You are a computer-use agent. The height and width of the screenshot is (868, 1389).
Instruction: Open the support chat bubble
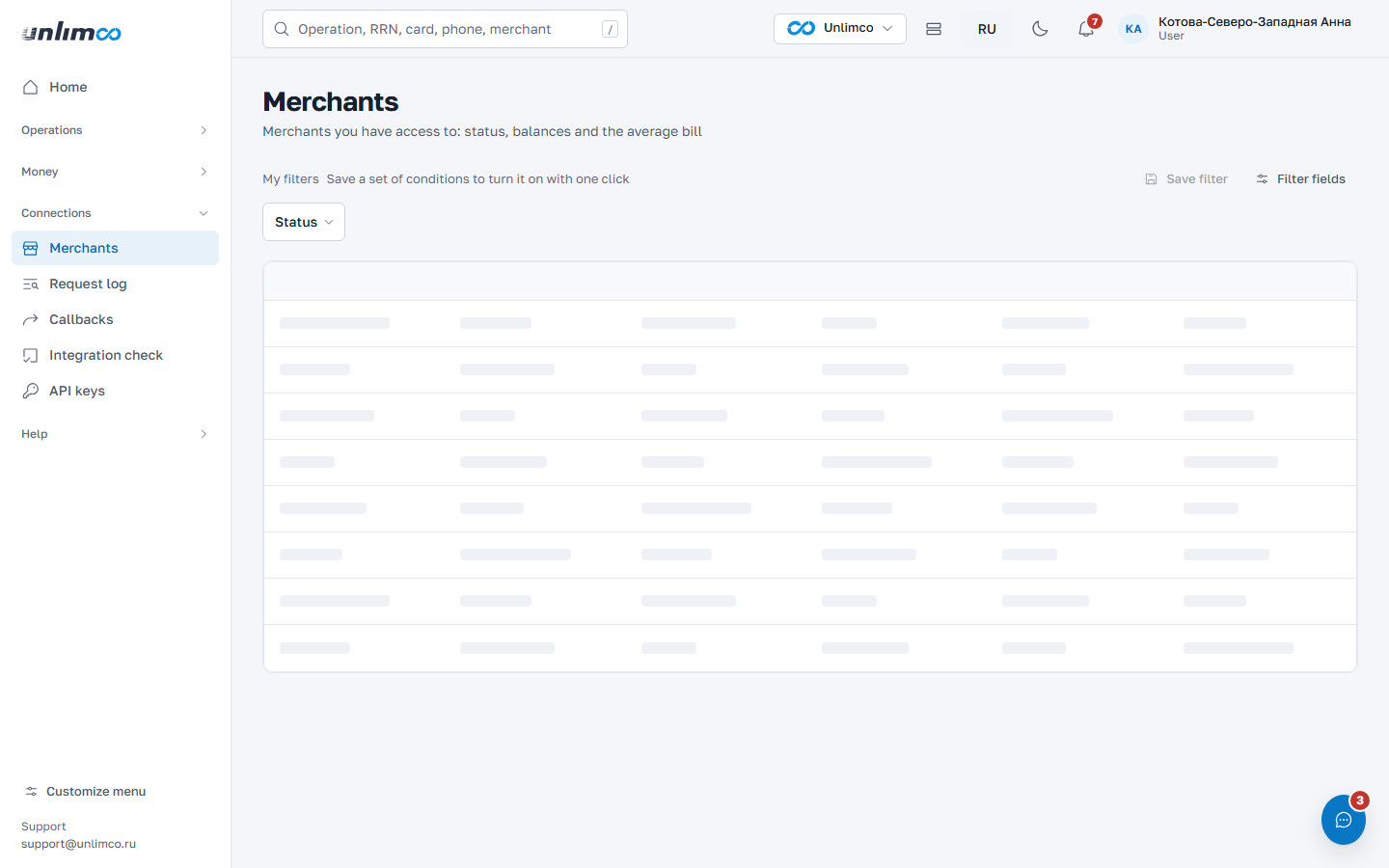pyautogui.click(x=1344, y=820)
